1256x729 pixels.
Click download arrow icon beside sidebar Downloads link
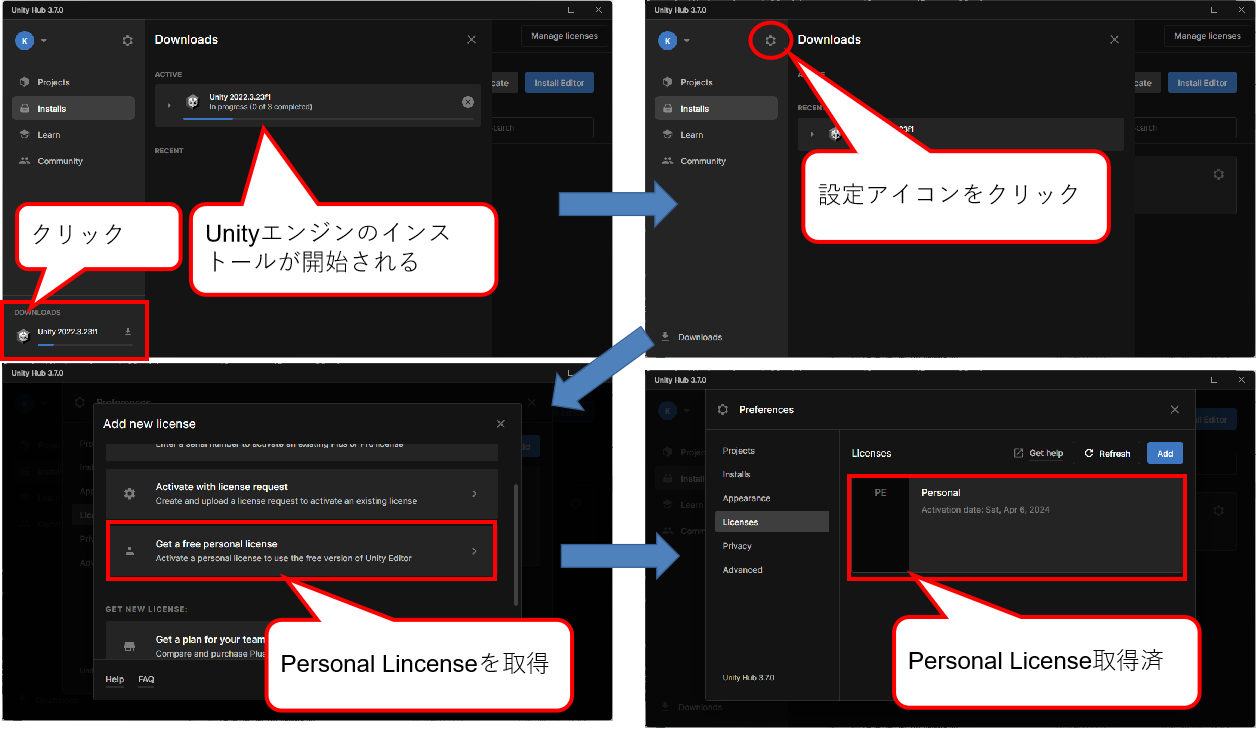[665, 337]
